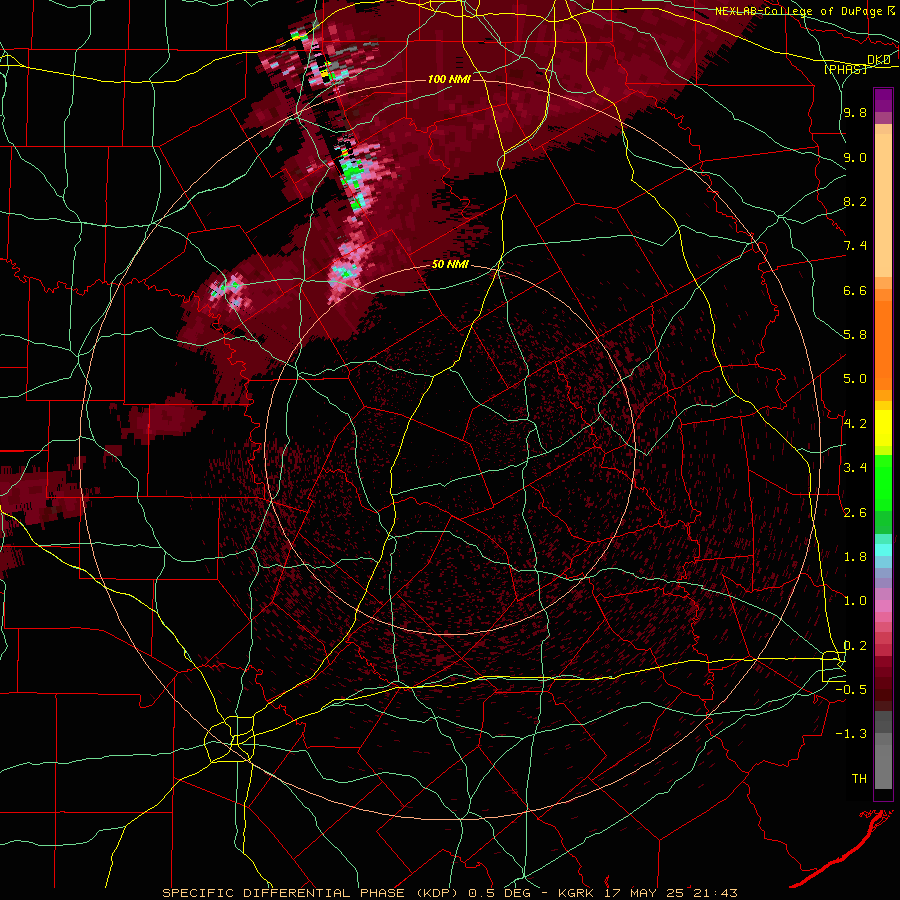The height and width of the screenshot is (900, 900).
Task: Click the 21:43 timestamp in the caption
Action: pos(716,893)
